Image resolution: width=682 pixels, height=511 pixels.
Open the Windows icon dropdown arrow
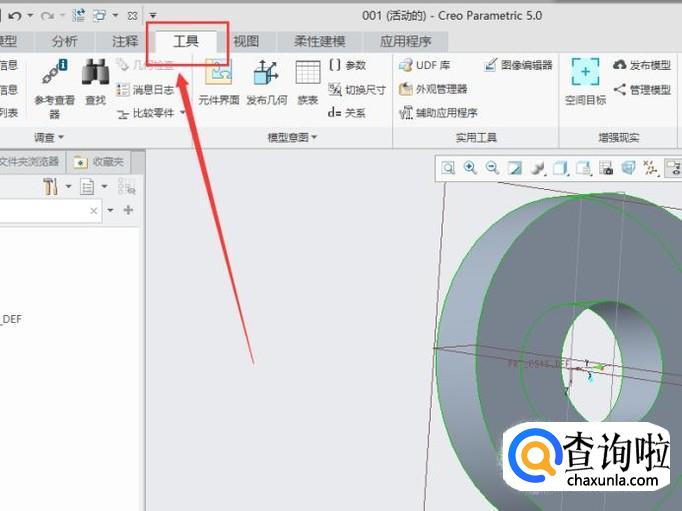pos(116,16)
